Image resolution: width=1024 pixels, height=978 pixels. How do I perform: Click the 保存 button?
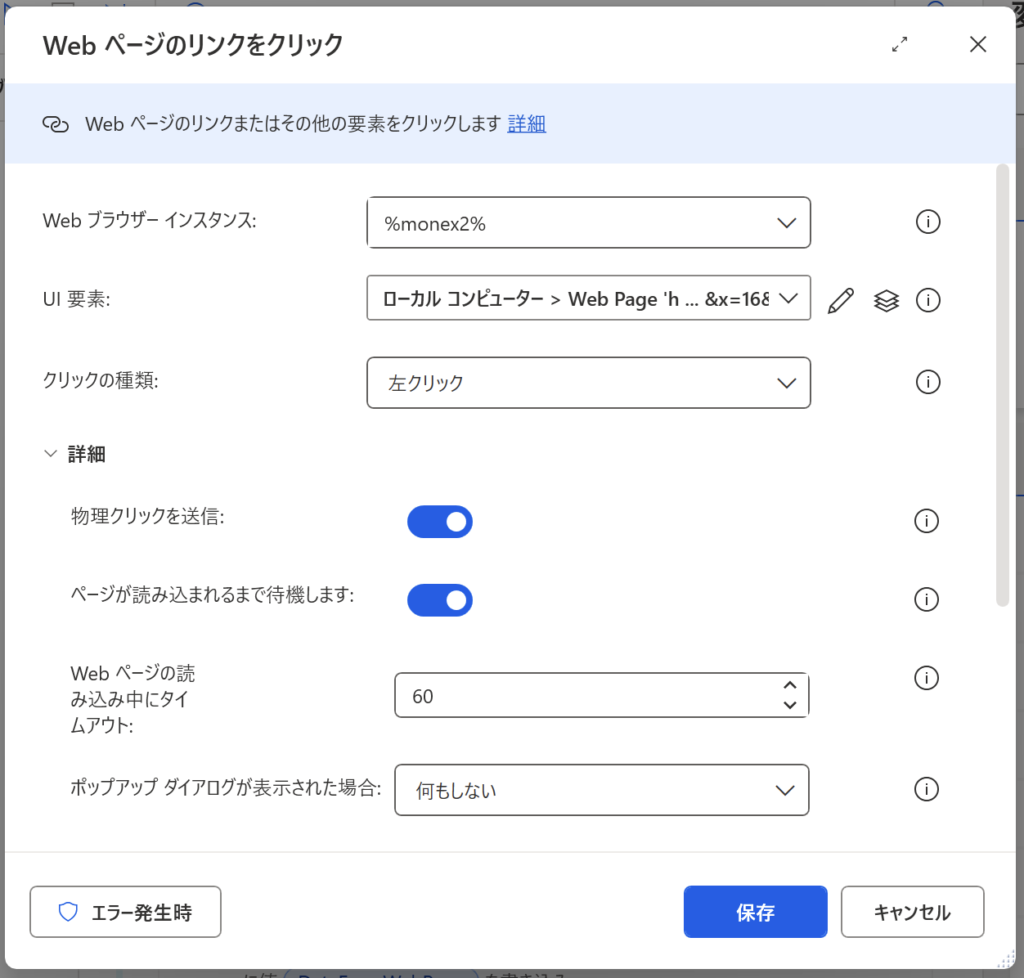(x=755, y=912)
